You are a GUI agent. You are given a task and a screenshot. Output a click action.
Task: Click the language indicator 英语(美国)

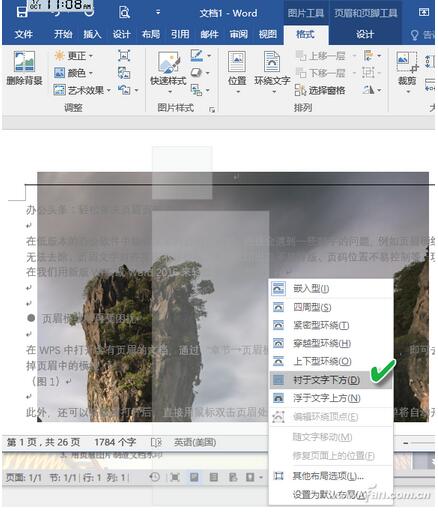tap(195, 442)
